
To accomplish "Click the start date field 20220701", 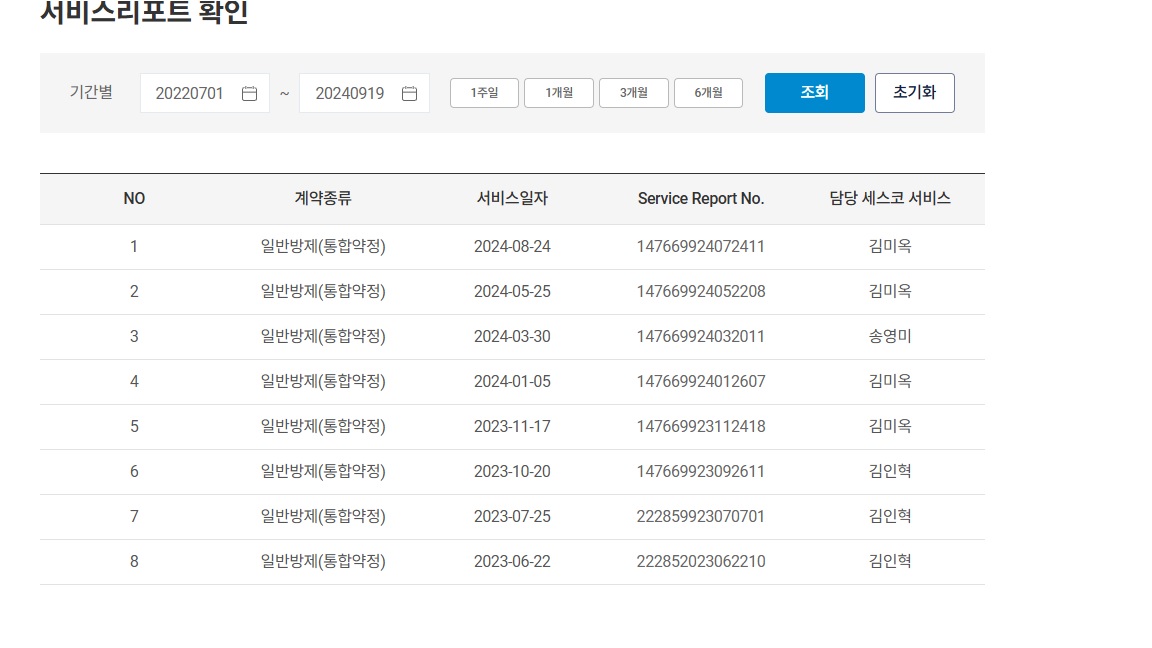I will click(x=192, y=93).
